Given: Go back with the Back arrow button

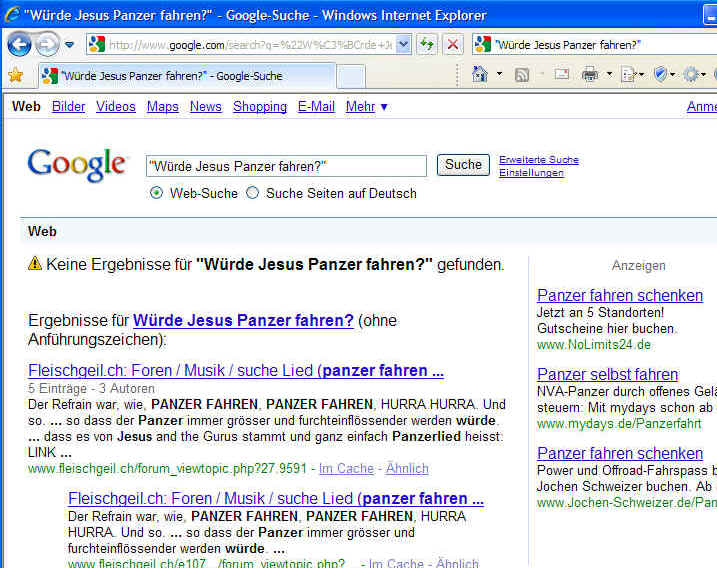Looking at the screenshot, I should click(19, 44).
